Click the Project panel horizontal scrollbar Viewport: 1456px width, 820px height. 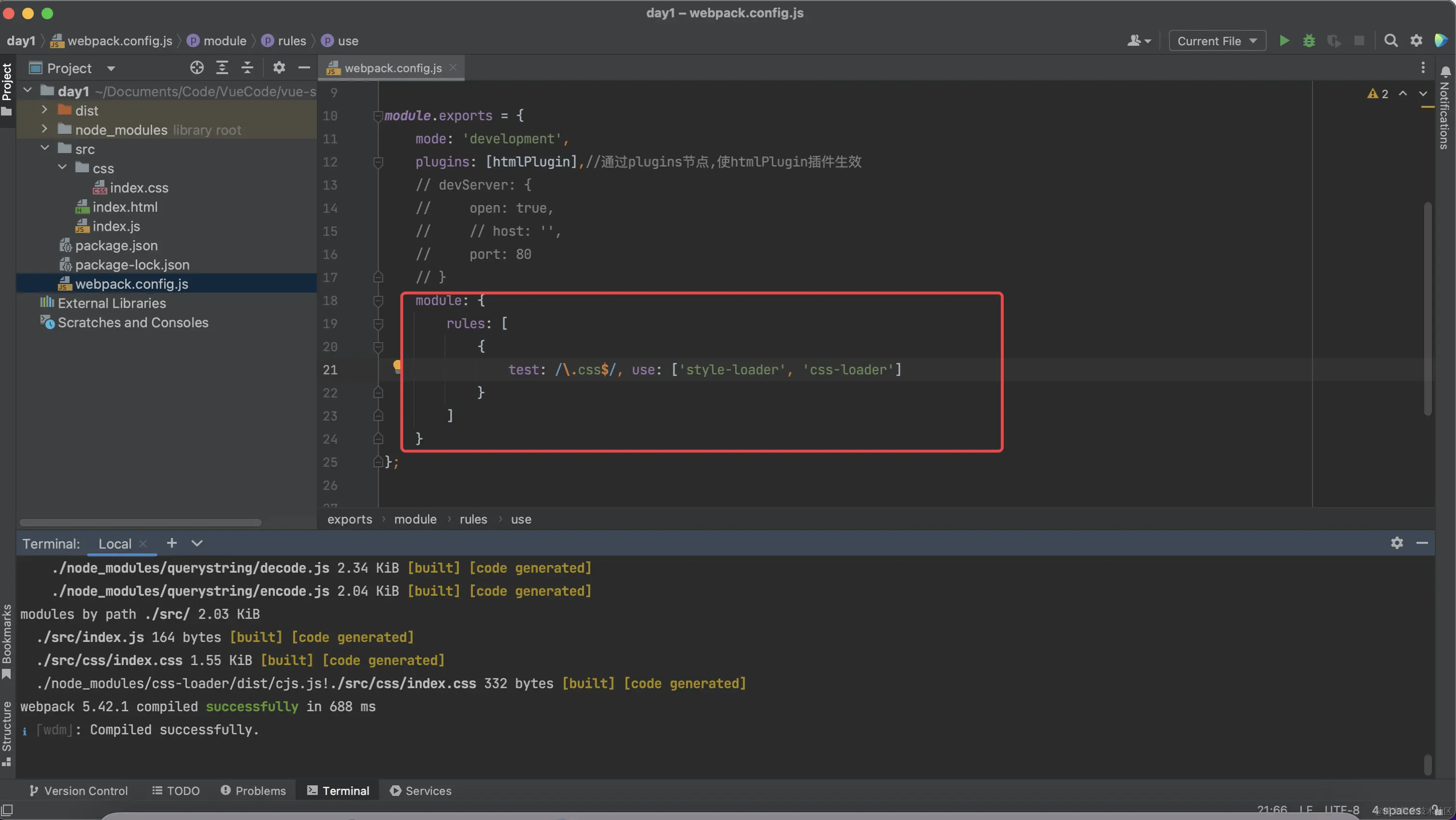[140, 523]
